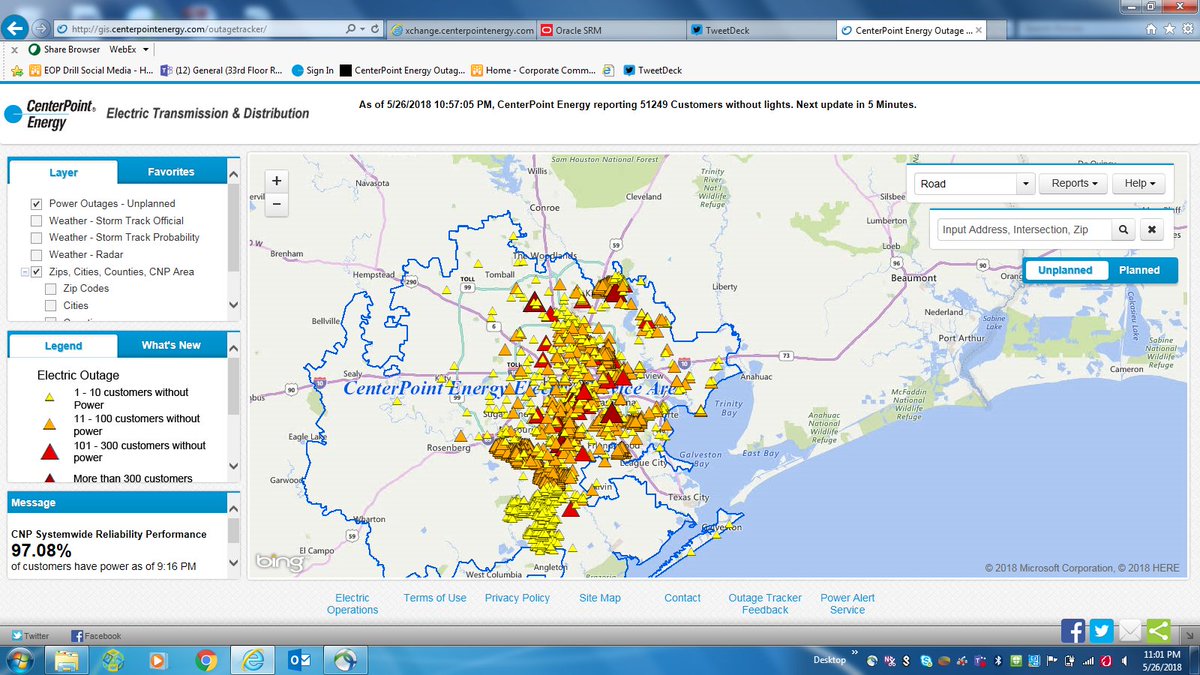Share page via the Facebook icon
The image size is (1200, 675).
pyautogui.click(x=1073, y=631)
